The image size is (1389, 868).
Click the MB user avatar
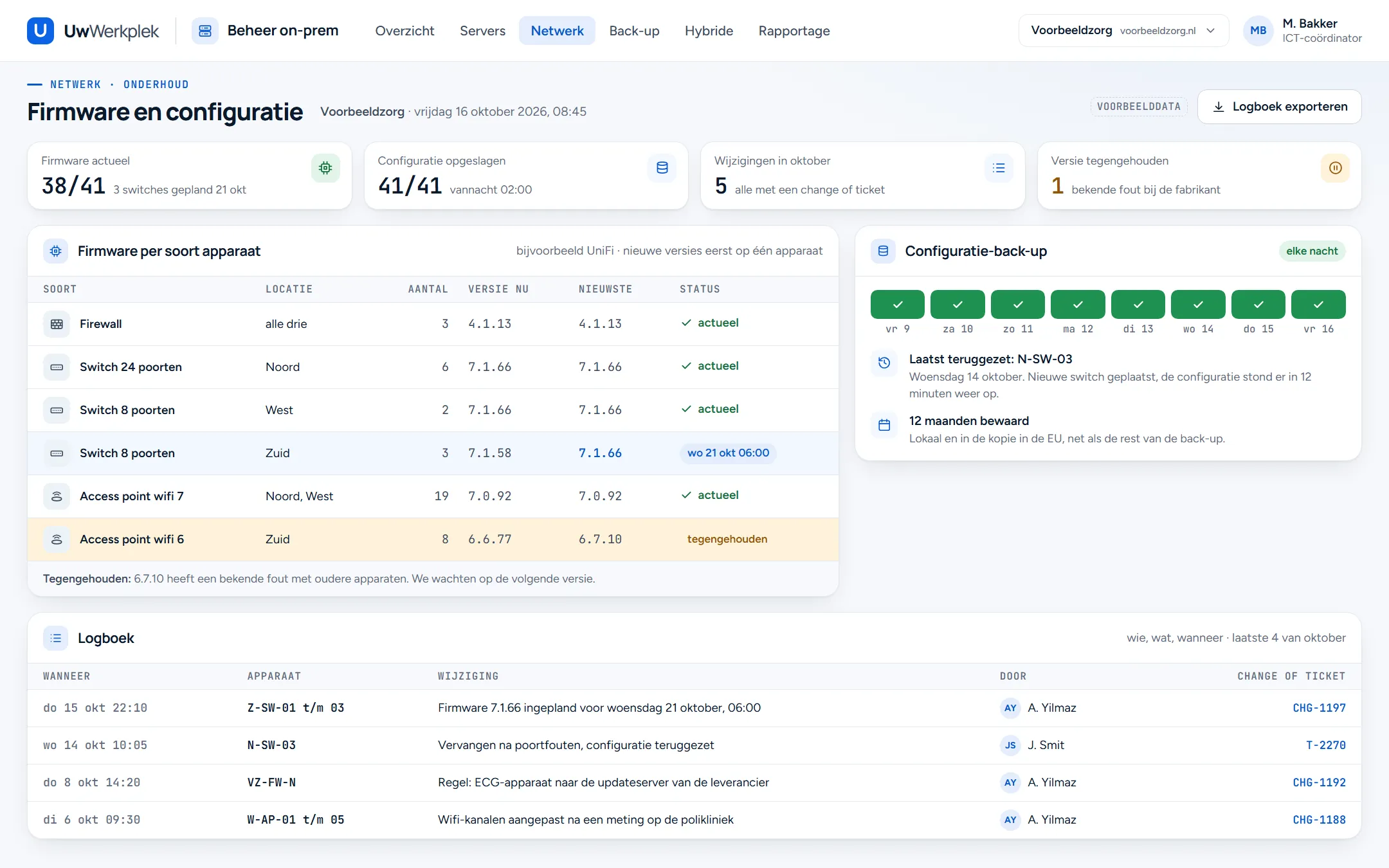pos(1258,31)
